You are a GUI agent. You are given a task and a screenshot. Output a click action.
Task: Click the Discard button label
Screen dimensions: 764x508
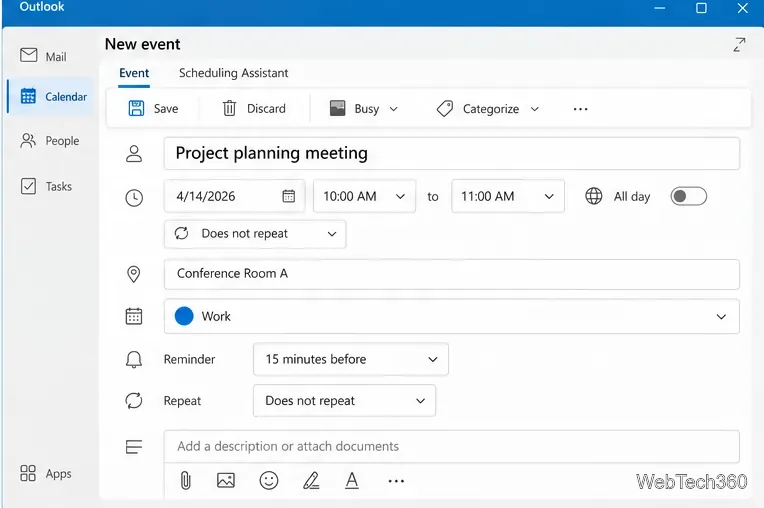pos(266,109)
